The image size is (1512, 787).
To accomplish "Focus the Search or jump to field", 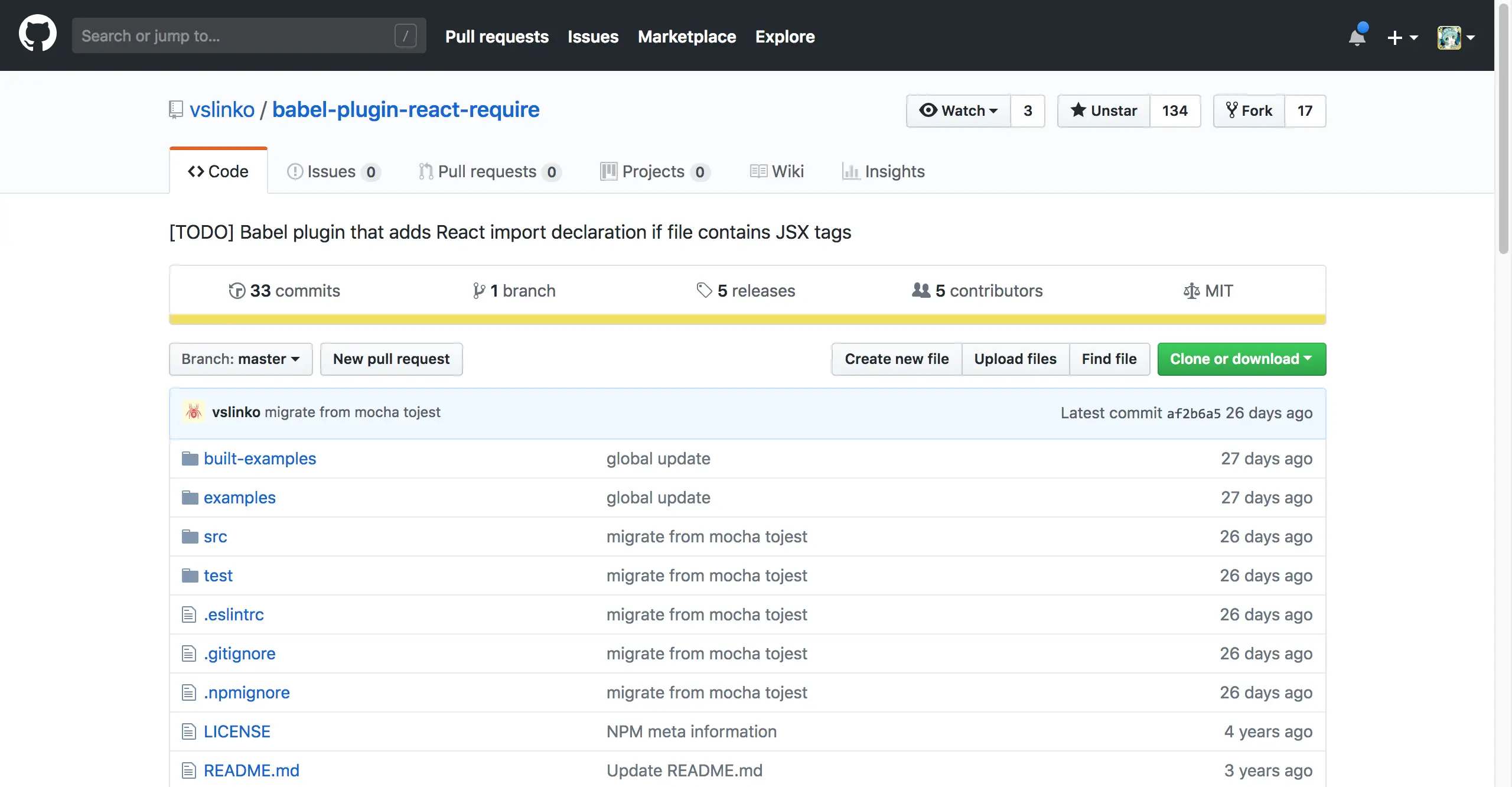I will coord(249,35).
